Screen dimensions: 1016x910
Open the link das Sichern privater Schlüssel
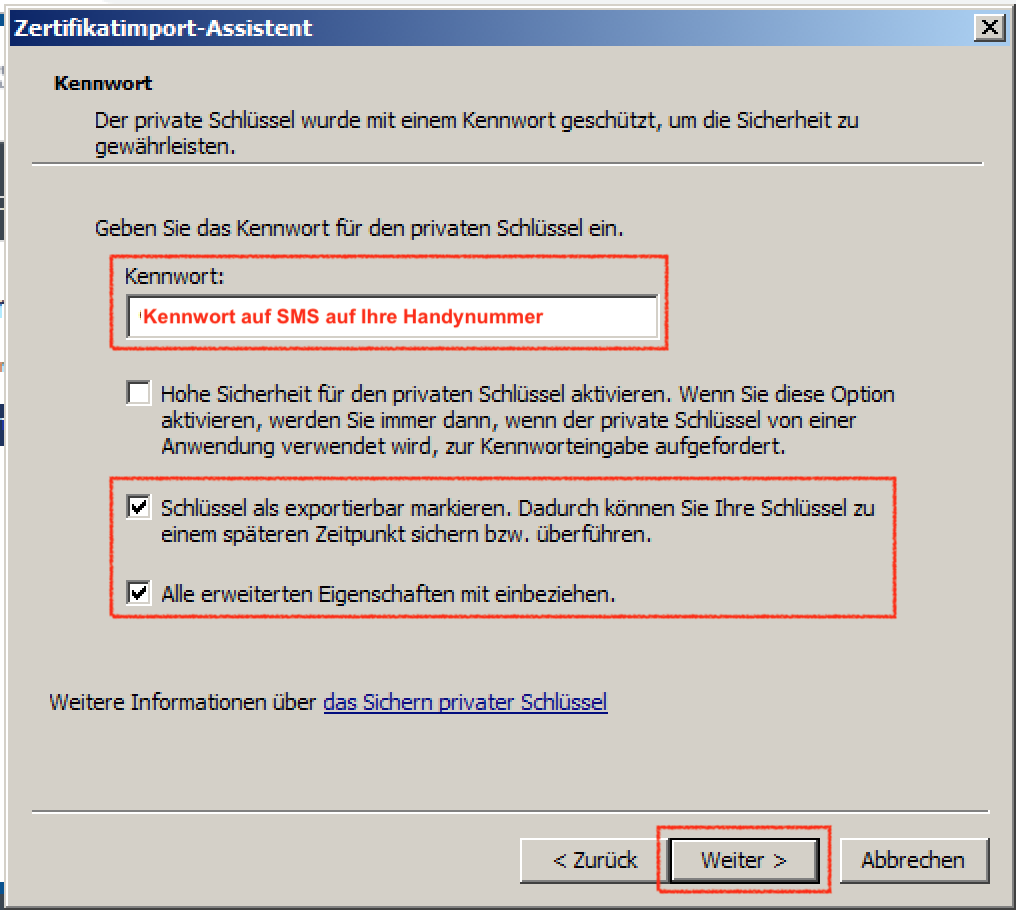point(465,703)
